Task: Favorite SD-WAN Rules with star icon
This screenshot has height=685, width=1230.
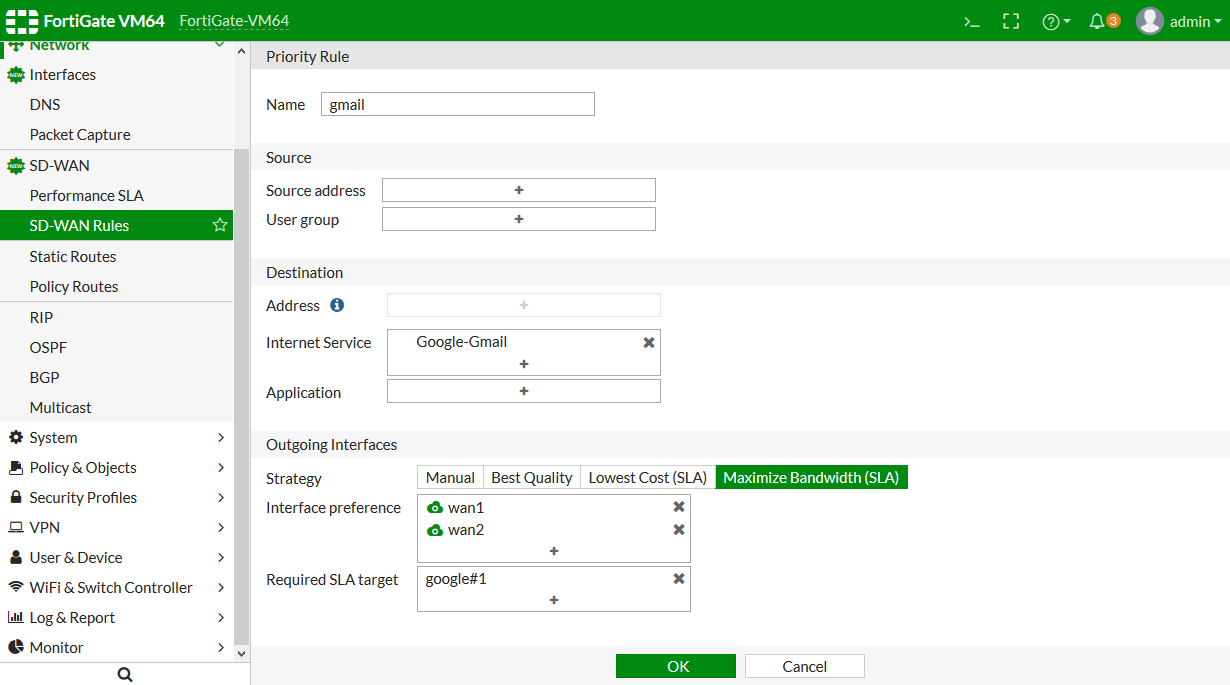Action: [x=220, y=226]
